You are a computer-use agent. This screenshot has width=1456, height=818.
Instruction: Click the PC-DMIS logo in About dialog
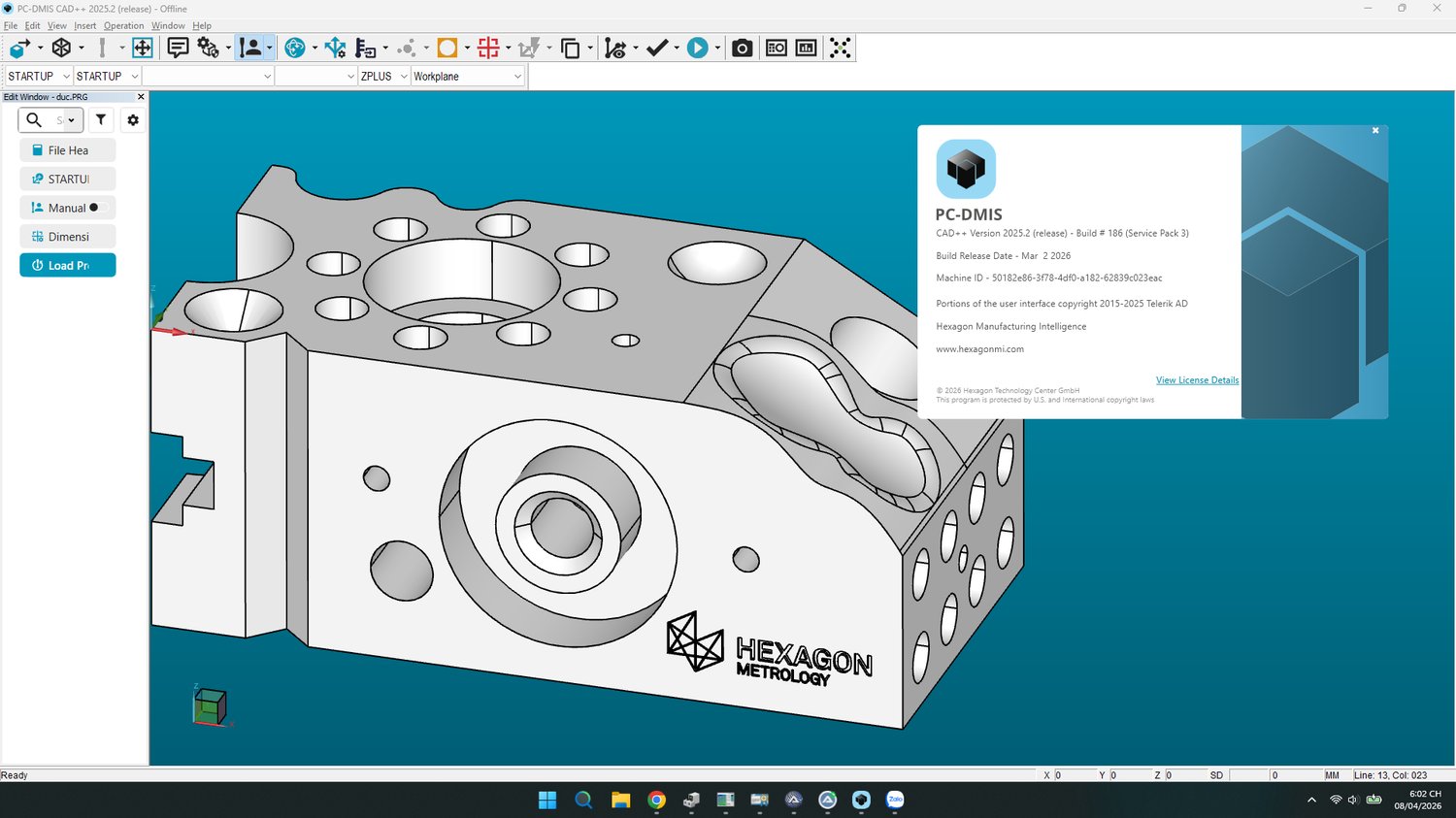(966, 169)
